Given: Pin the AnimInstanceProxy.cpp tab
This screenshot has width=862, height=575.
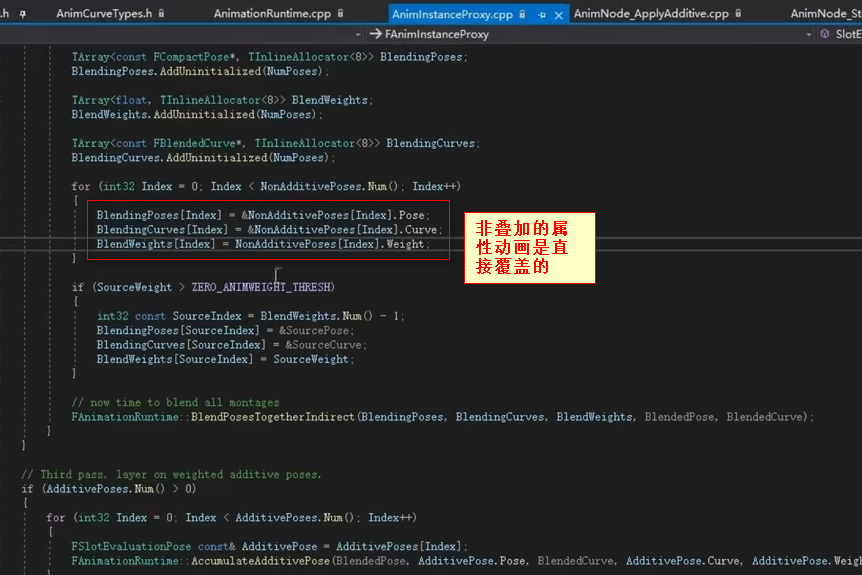Looking at the screenshot, I should 542,14.
